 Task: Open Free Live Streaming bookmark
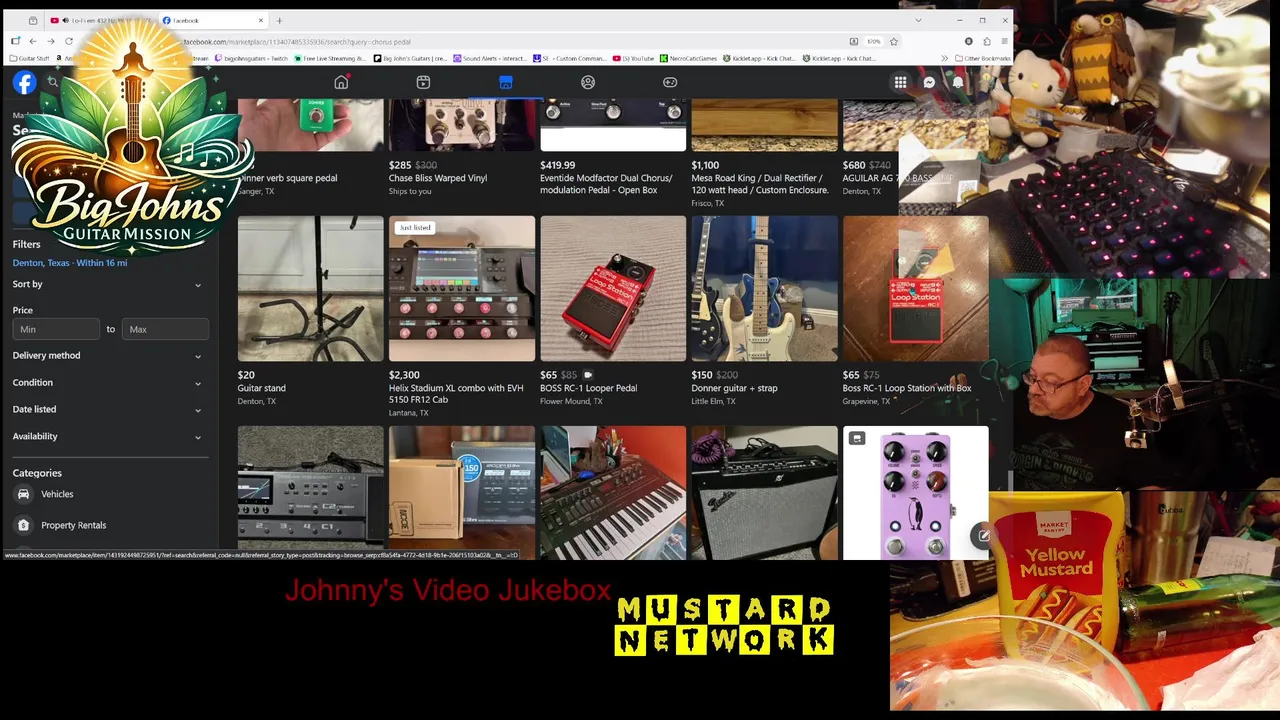(x=330, y=58)
